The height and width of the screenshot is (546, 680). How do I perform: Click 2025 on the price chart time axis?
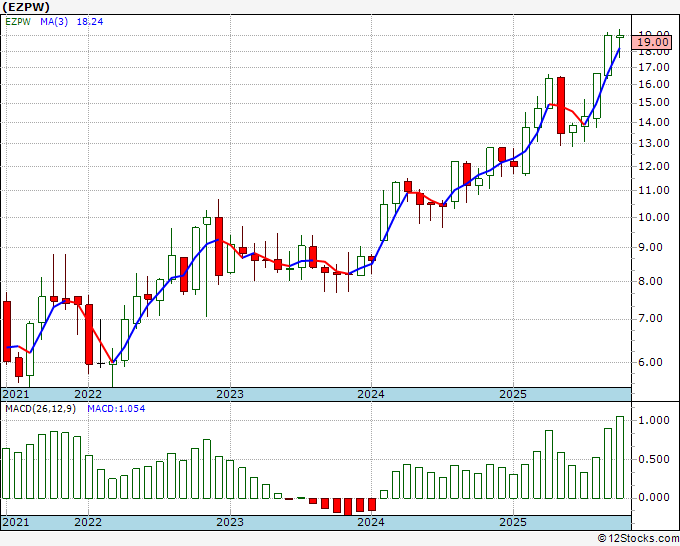click(x=513, y=394)
